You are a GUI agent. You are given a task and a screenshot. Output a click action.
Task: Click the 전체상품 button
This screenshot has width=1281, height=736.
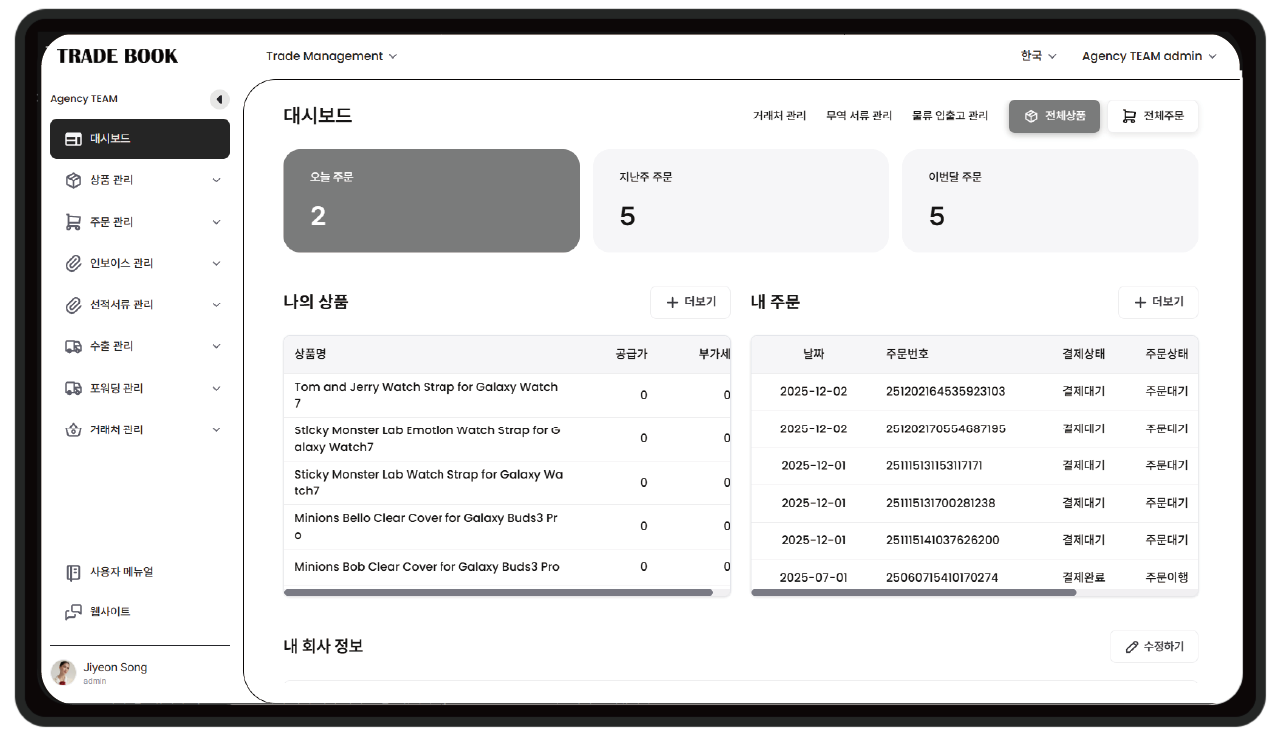(1055, 116)
